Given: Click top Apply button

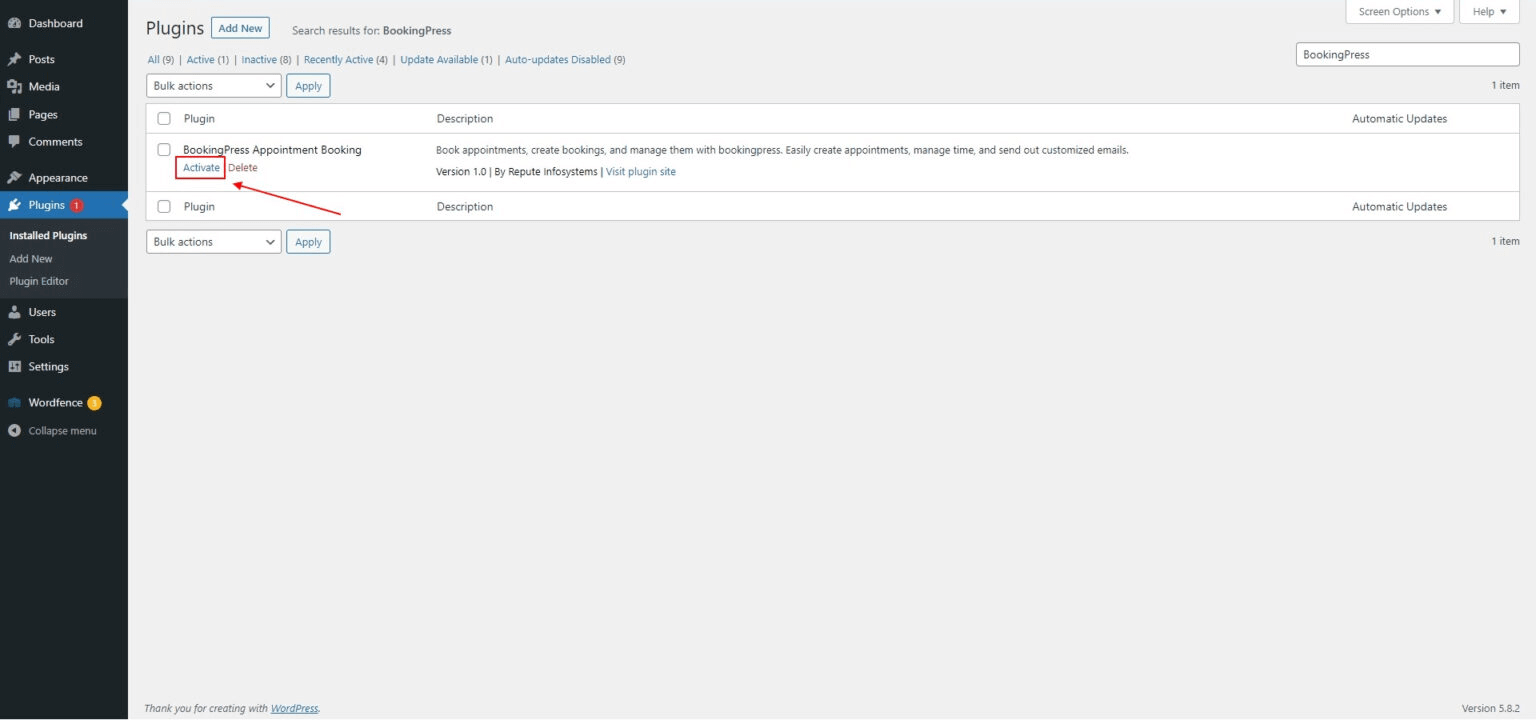Looking at the screenshot, I should click(x=308, y=86).
